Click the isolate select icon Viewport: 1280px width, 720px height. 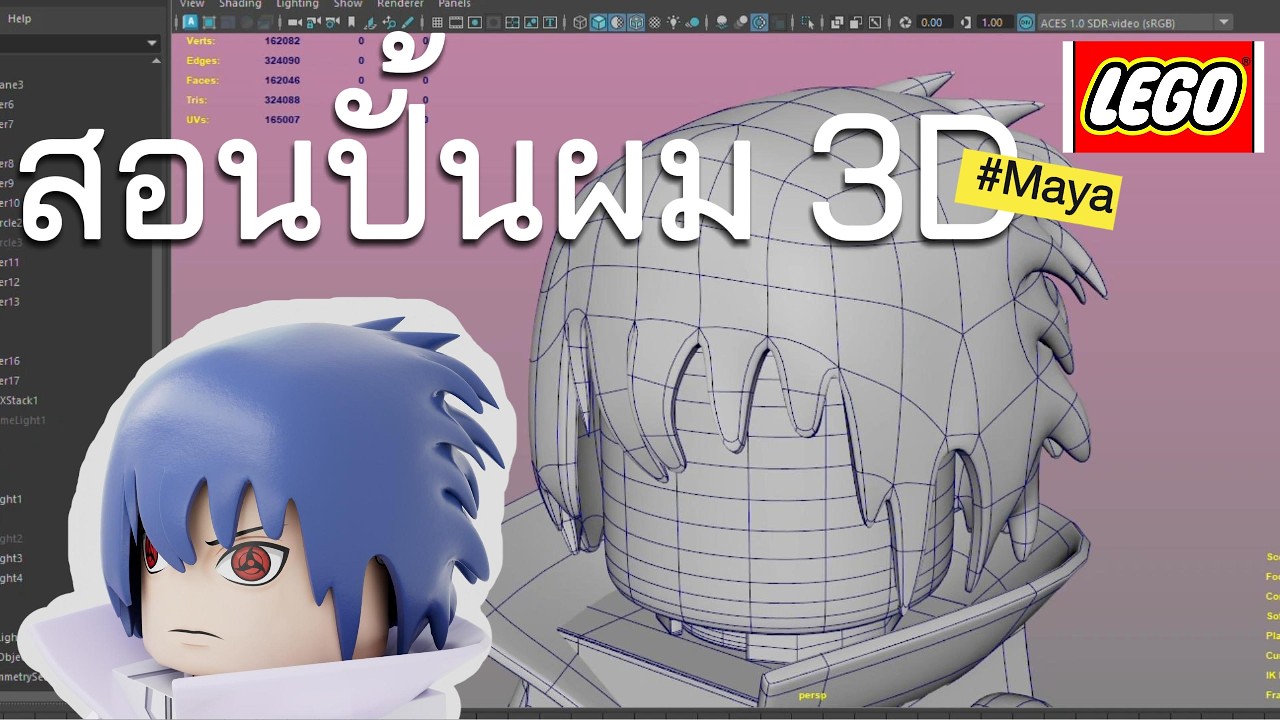808,22
